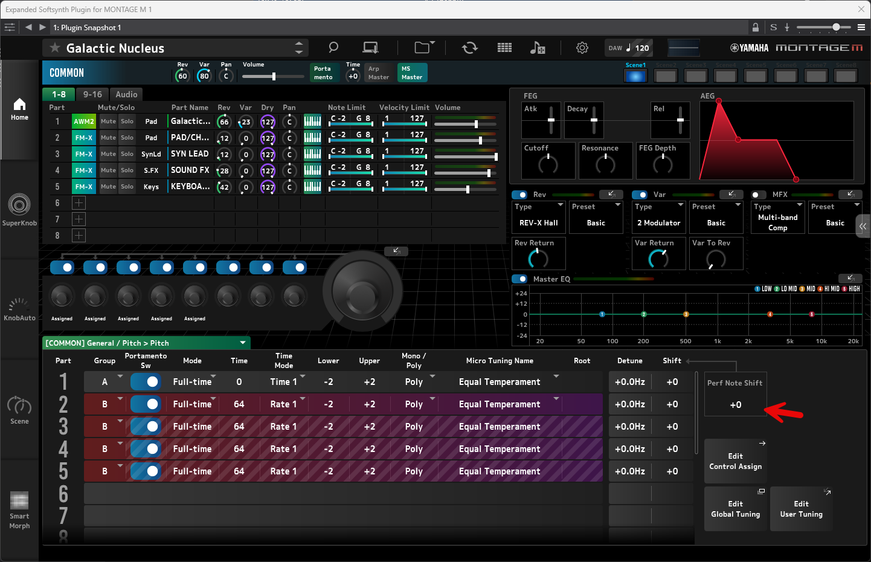This screenshot has width=871, height=562.
Task: Toggle the Rev effect switch off
Action: (520, 195)
